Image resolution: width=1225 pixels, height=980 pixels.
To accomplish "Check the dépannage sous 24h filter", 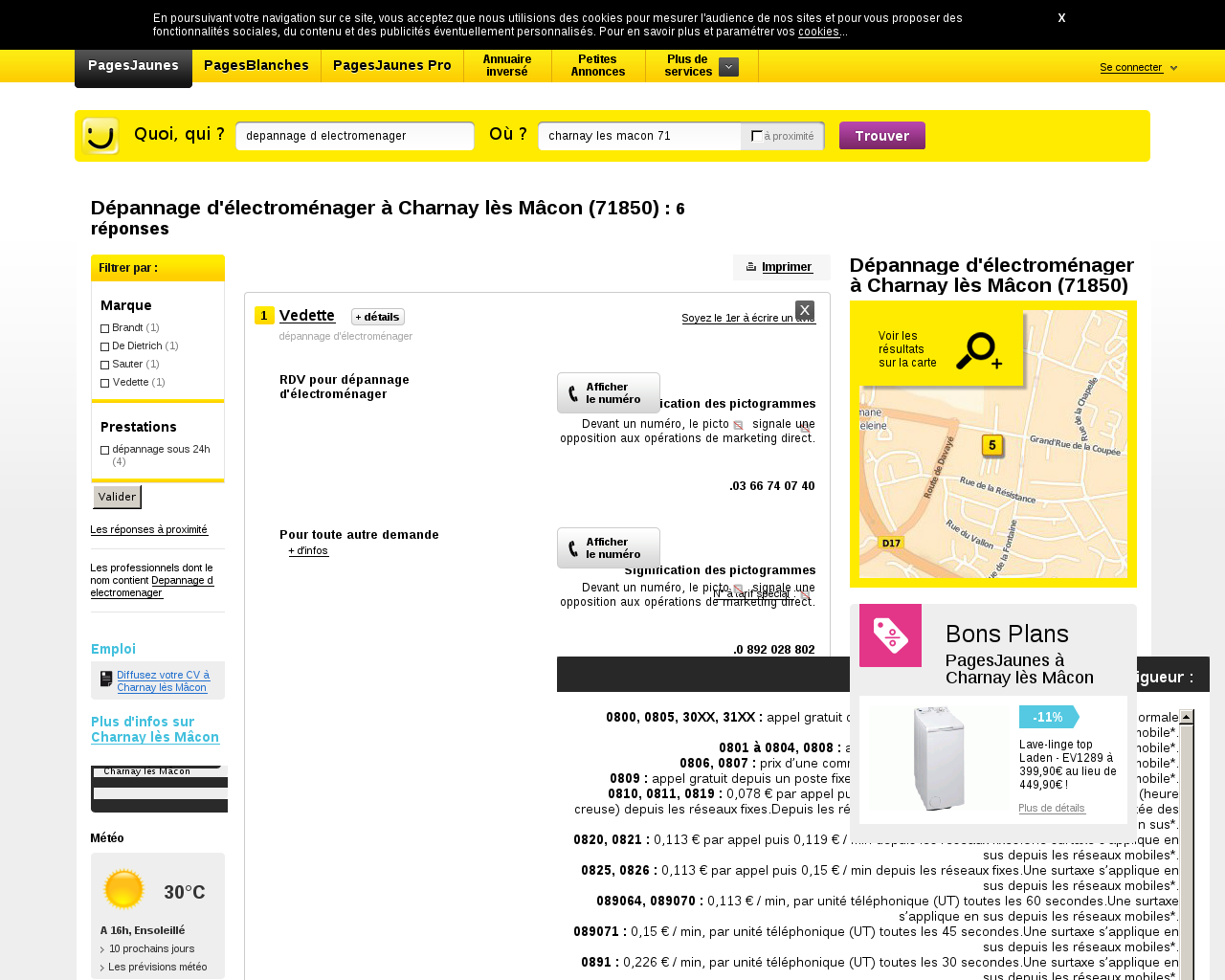I will click(x=105, y=450).
